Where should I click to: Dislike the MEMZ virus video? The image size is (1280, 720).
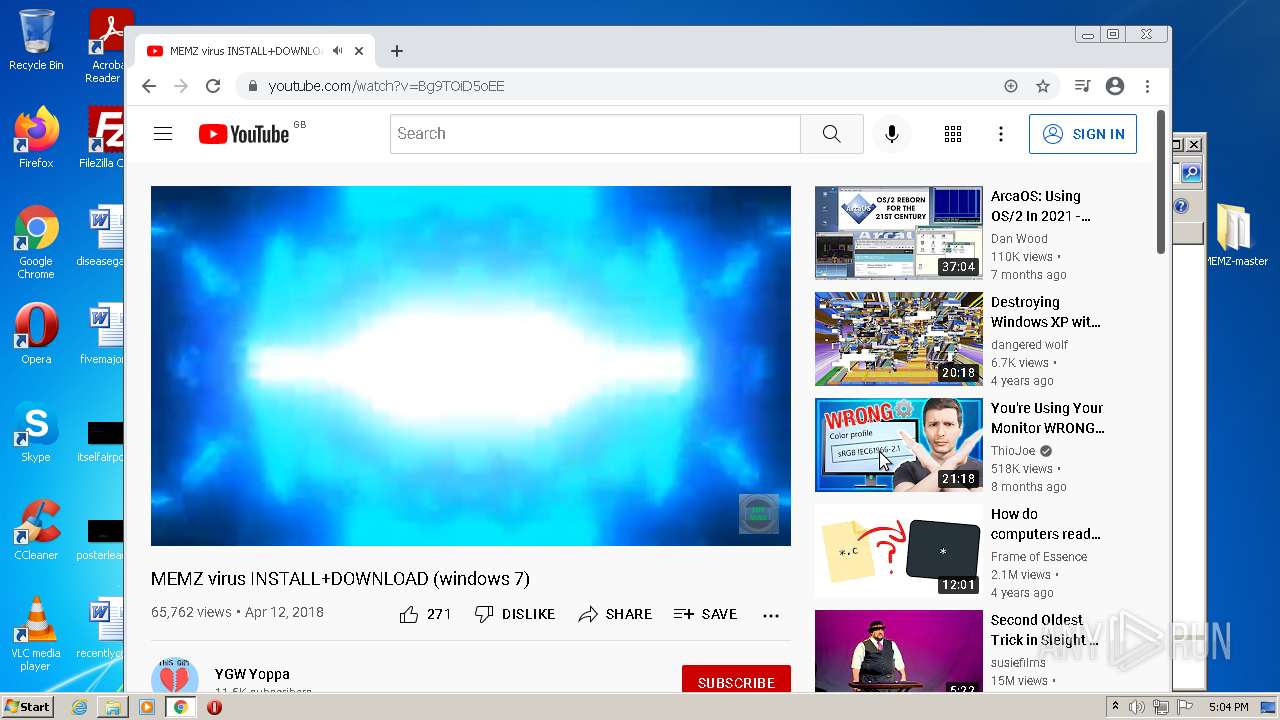coord(515,614)
